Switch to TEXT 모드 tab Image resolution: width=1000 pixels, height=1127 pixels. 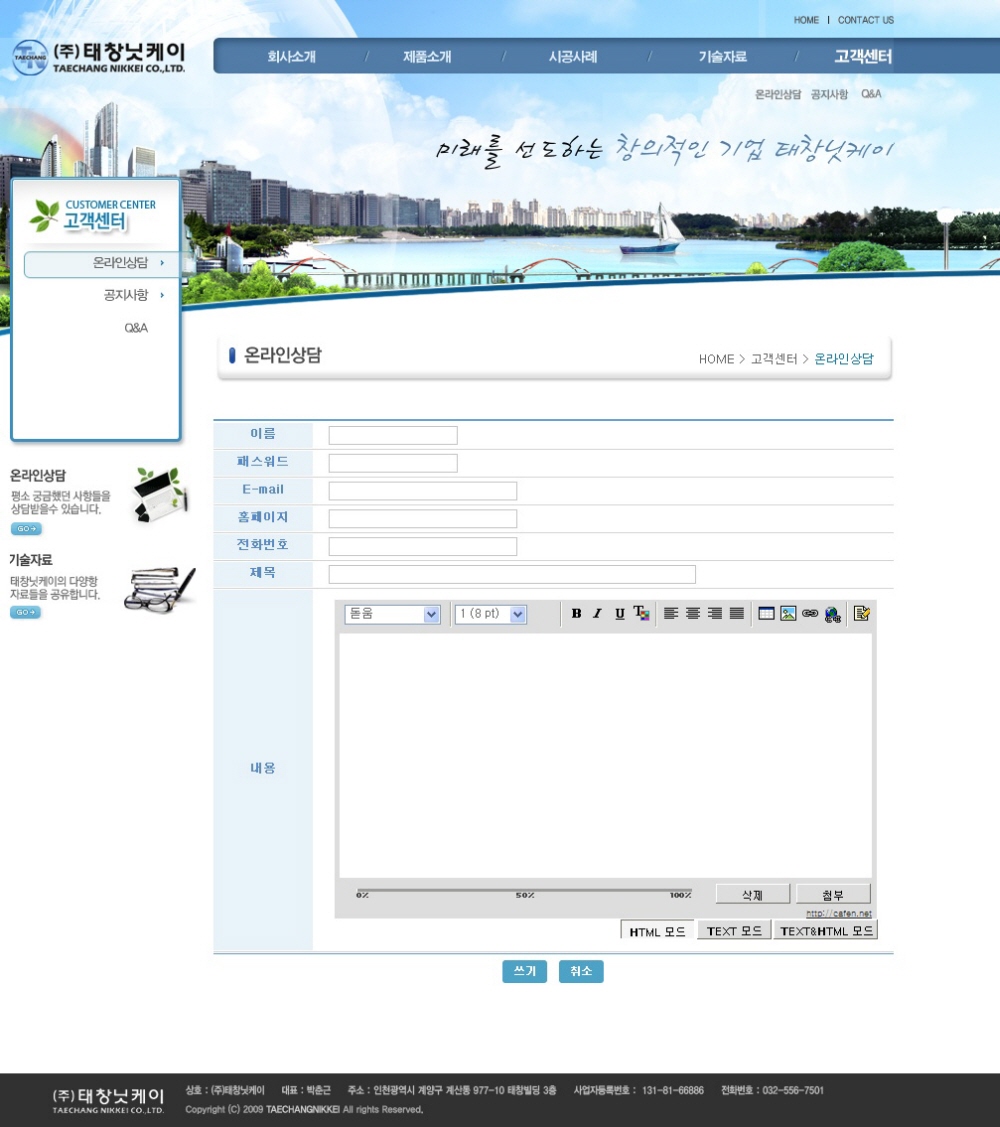(x=734, y=931)
